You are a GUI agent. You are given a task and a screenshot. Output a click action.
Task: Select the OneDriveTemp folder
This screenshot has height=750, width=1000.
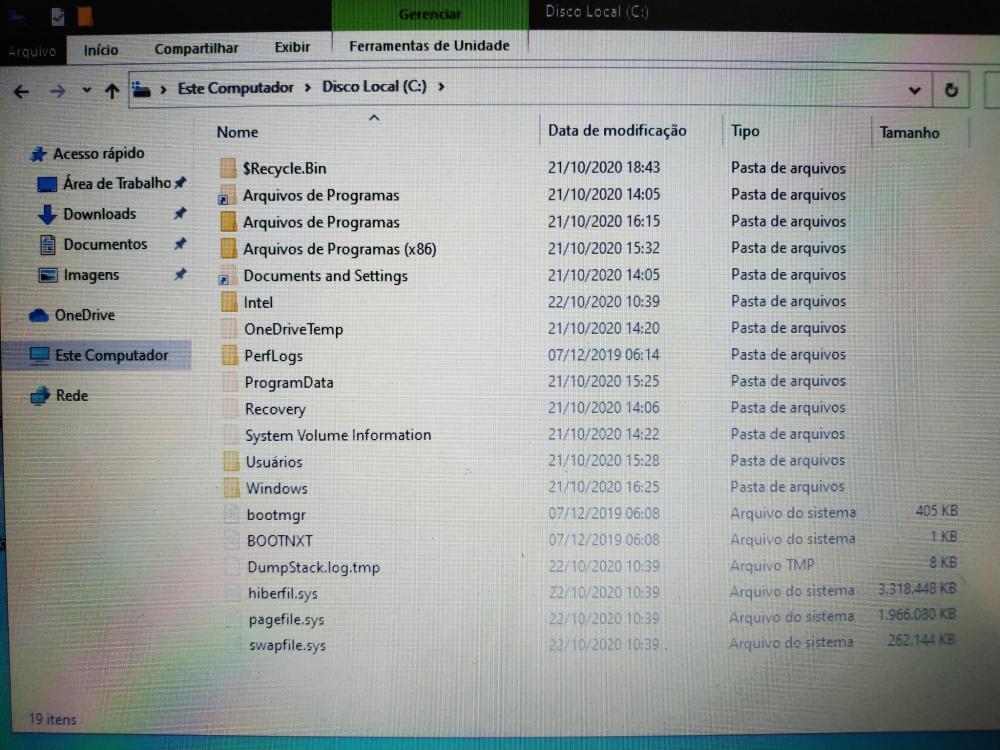(293, 329)
